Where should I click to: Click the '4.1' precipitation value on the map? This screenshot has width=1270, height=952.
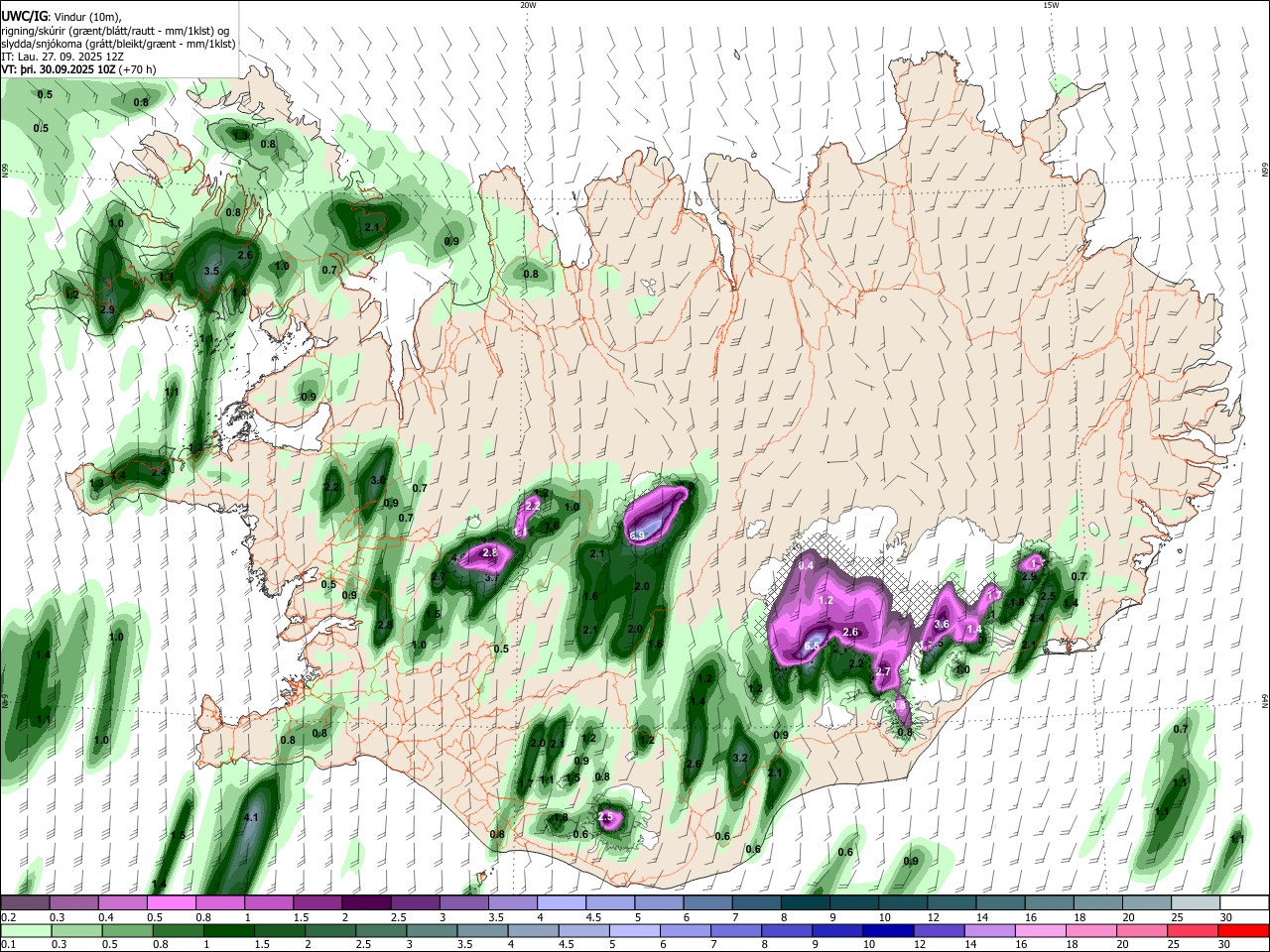coord(251,818)
